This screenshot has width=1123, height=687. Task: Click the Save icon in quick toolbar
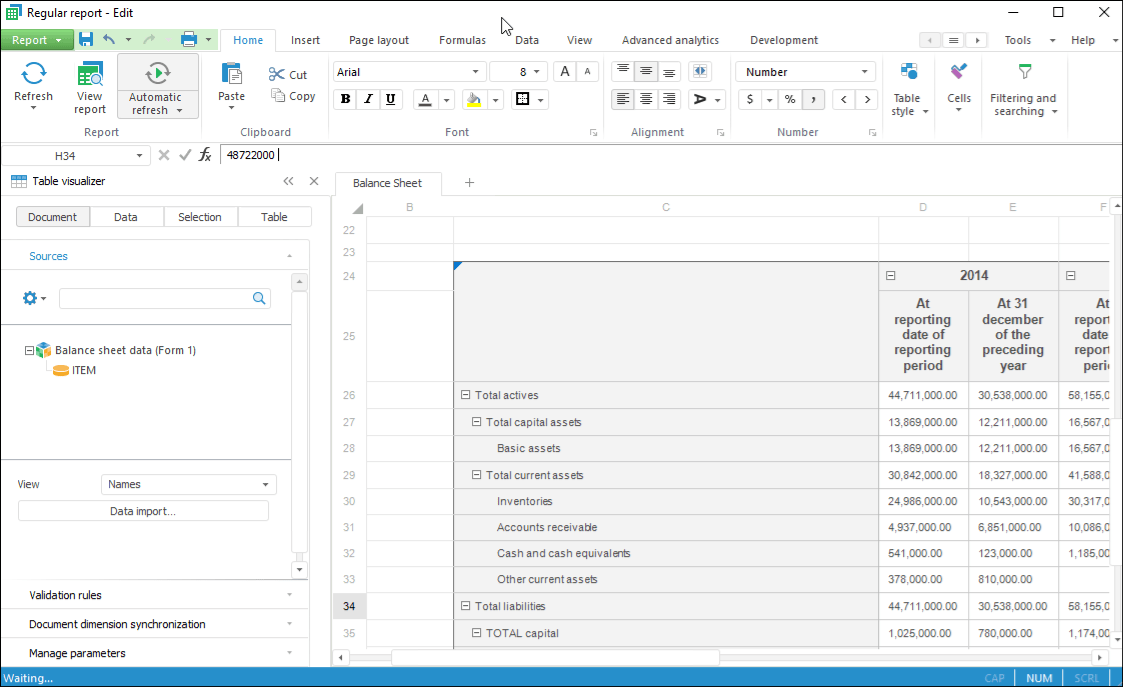click(x=86, y=40)
